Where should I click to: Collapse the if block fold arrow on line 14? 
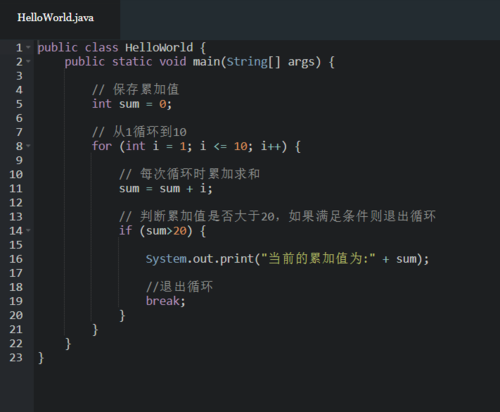pyautogui.click(x=28, y=230)
